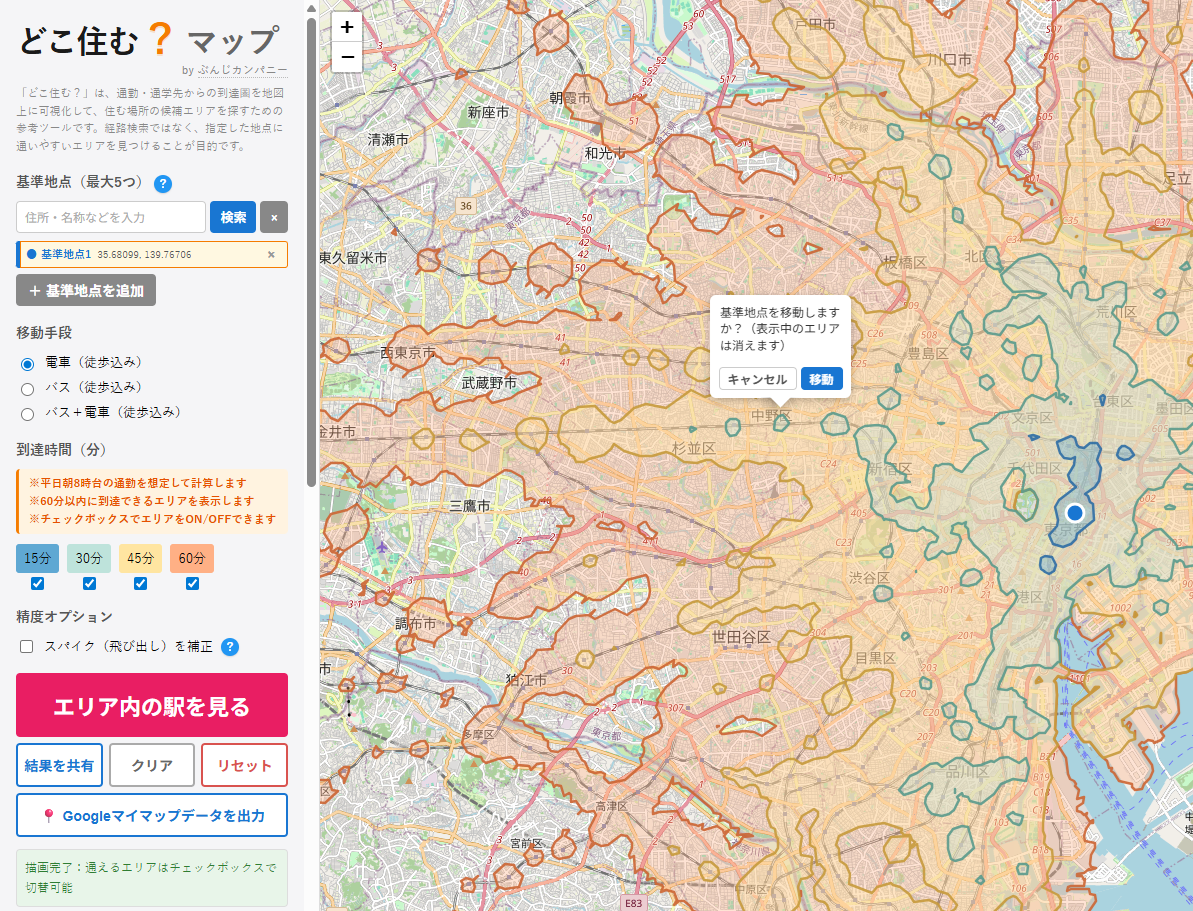Click the sidebar vertical scrollbar thumb

pos(311,251)
